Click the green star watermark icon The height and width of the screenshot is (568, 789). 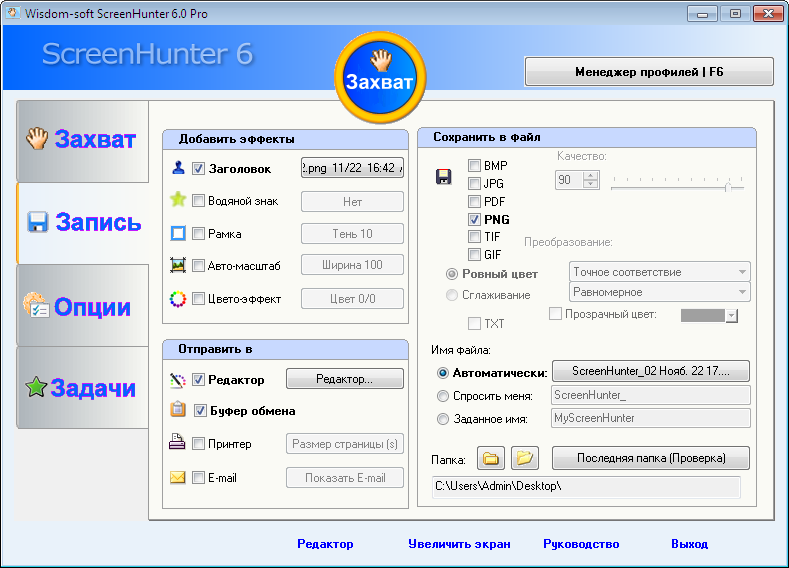coord(178,200)
